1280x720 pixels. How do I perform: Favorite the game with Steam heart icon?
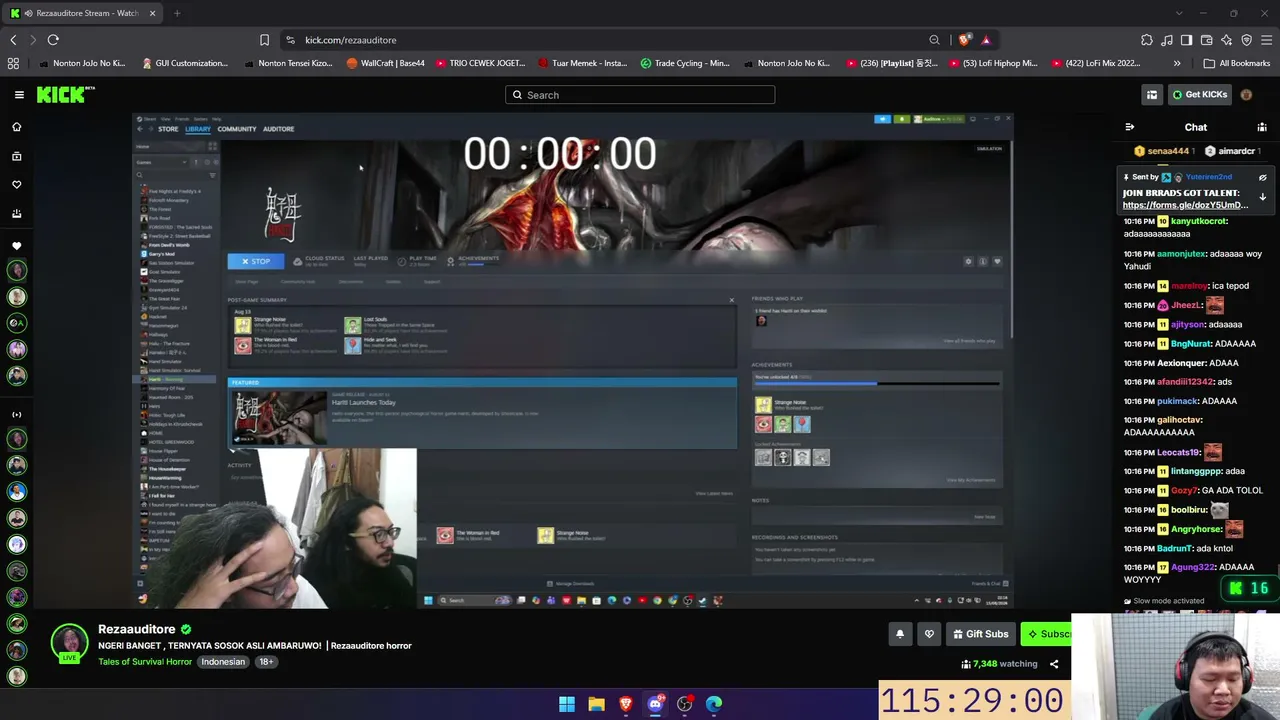click(997, 261)
